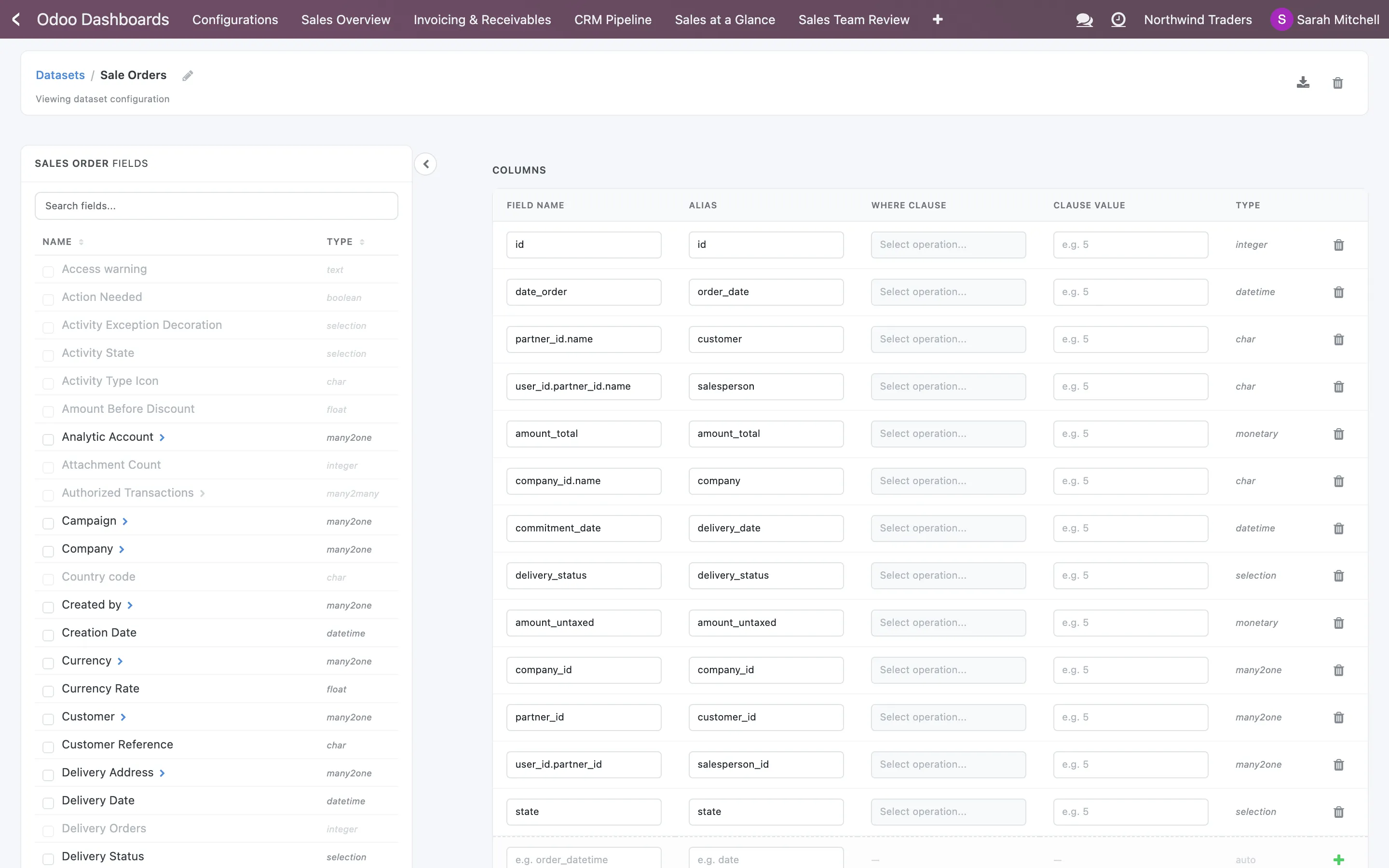1389x868 pixels.
Task: Delete the state column row
Action: [x=1338, y=812]
